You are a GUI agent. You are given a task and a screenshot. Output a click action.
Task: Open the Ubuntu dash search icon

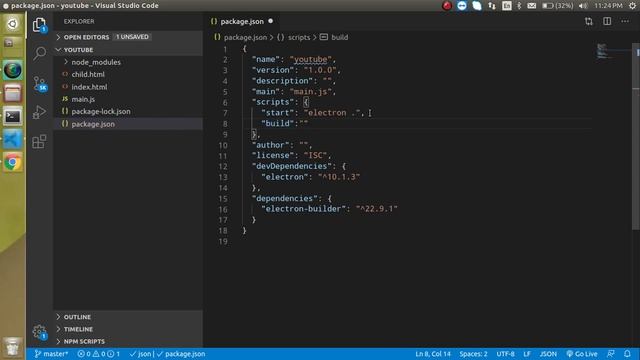coord(13,24)
